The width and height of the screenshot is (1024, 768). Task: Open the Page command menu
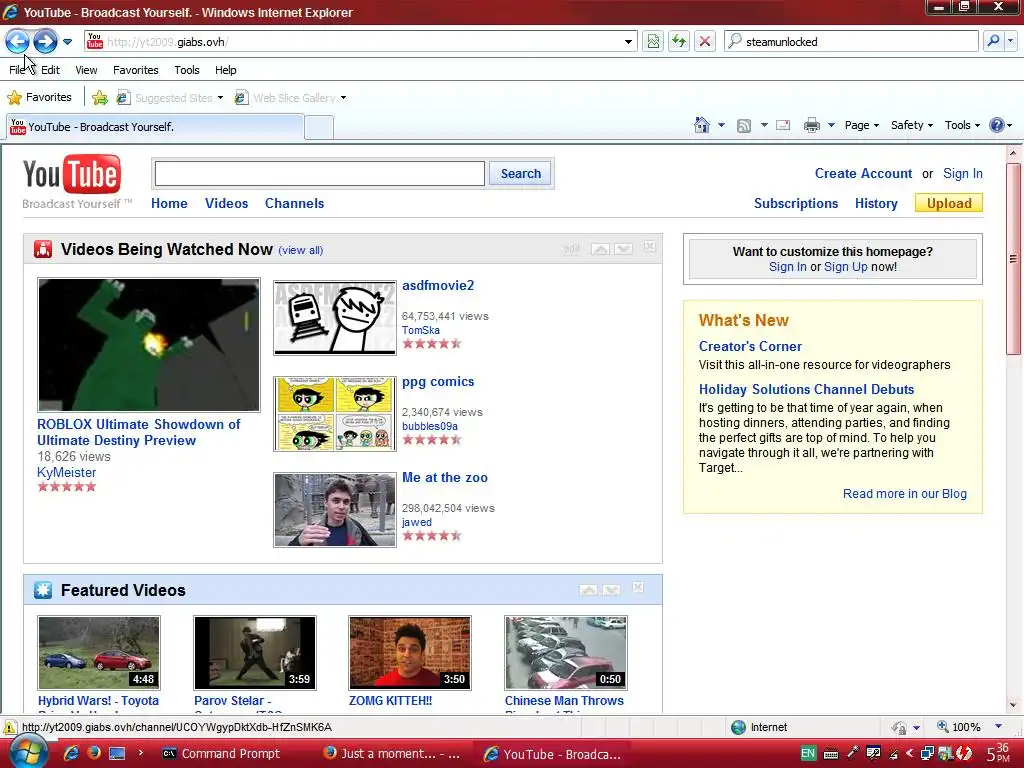click(x=861, y=125)
